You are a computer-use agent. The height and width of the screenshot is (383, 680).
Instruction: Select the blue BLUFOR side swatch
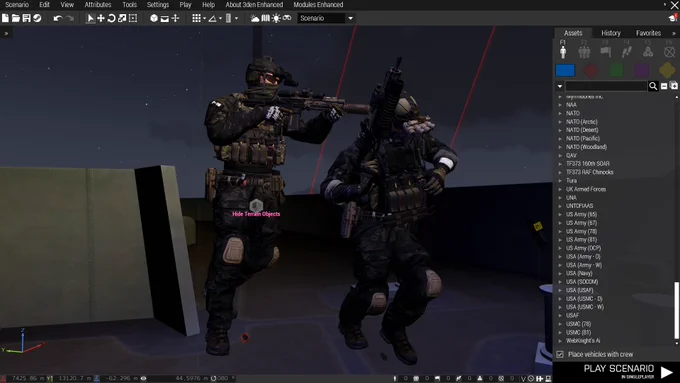565,70
